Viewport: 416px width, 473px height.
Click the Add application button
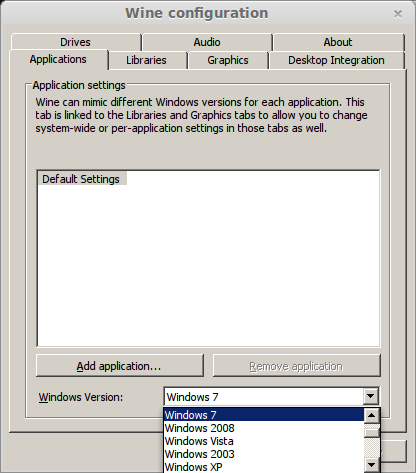120,366
